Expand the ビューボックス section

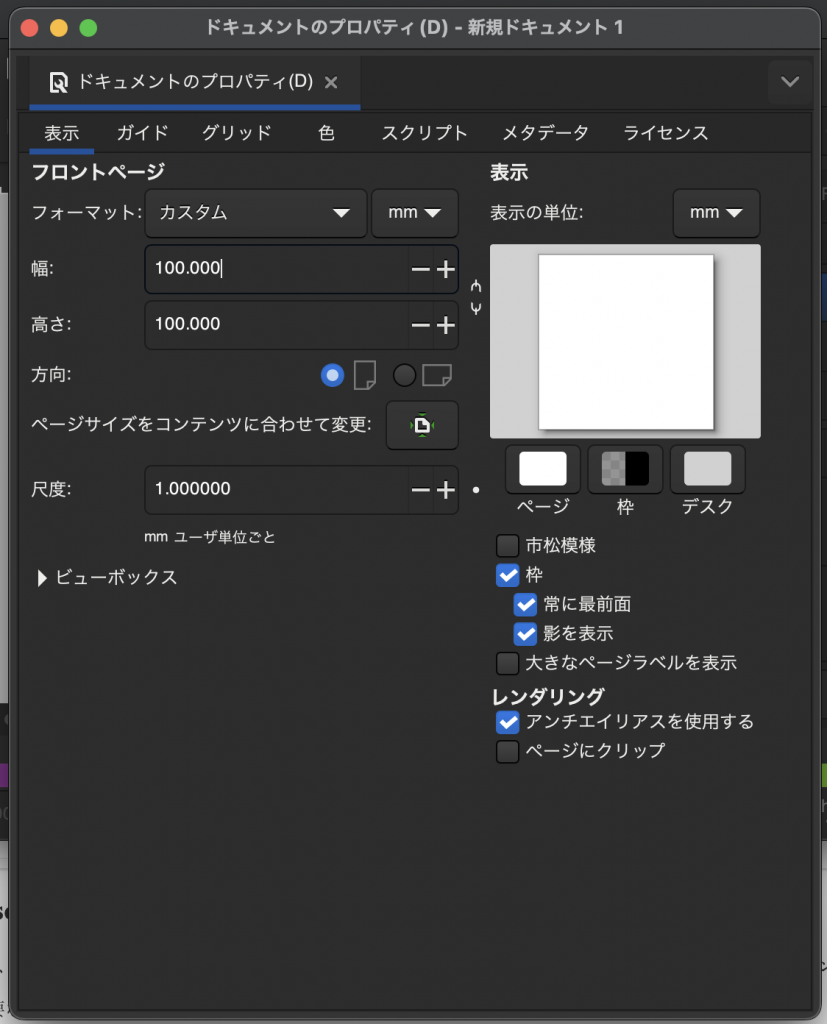pyautogui.click(x=108, y=577)
